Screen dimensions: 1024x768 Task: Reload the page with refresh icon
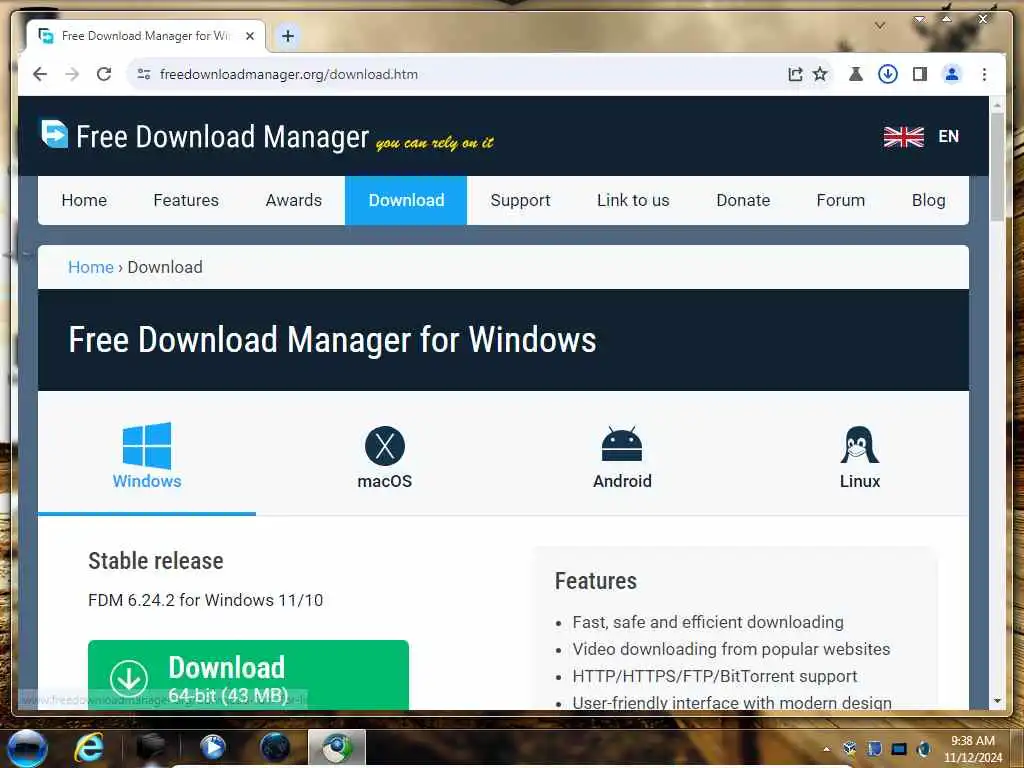tap(104, 74)
